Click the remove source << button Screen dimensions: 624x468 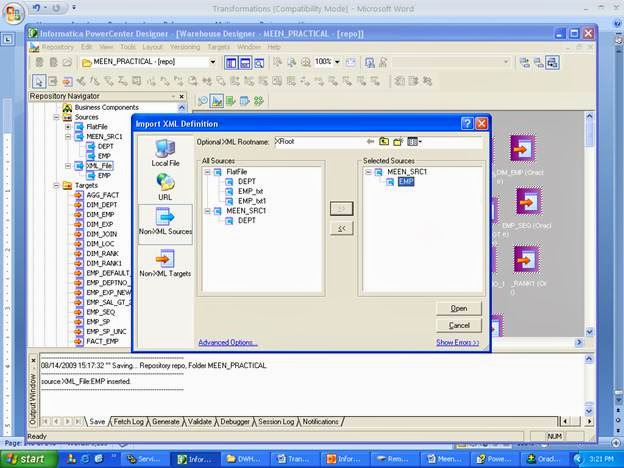[x=341, y=228]
